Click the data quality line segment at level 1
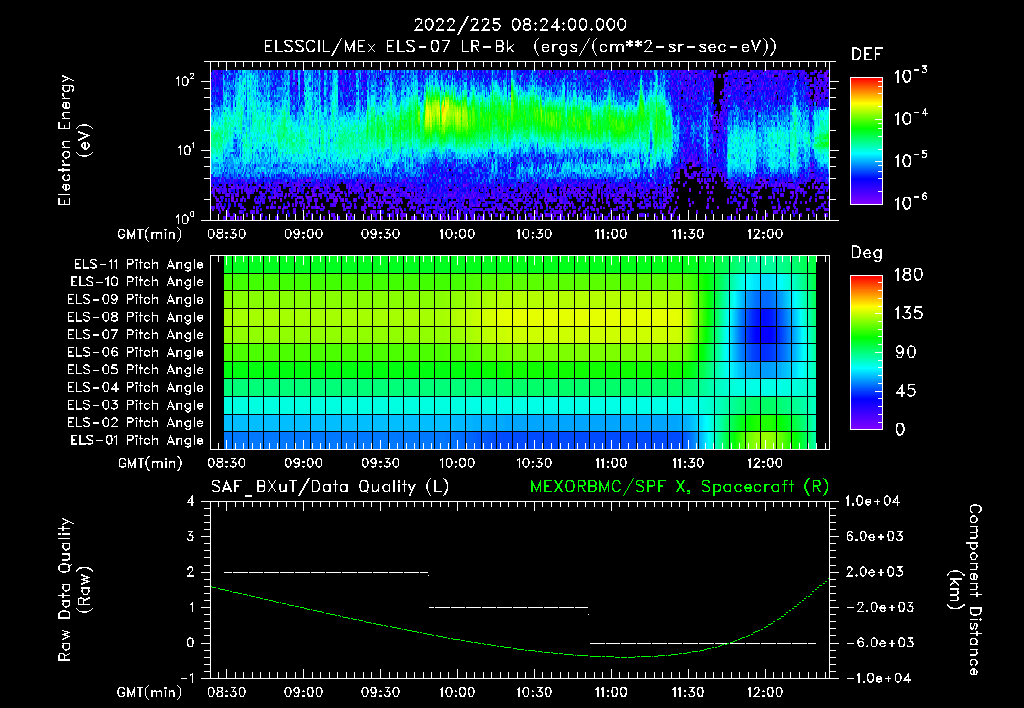 [x=509, y=608]
